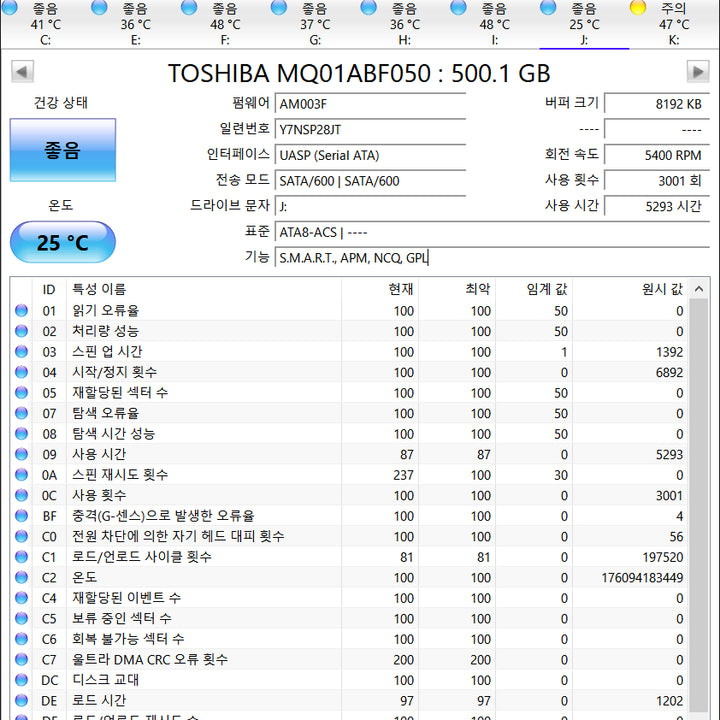Click the SMART list vertical scrollbar
This screenshot has height=720, width=720.
[698, 505]
